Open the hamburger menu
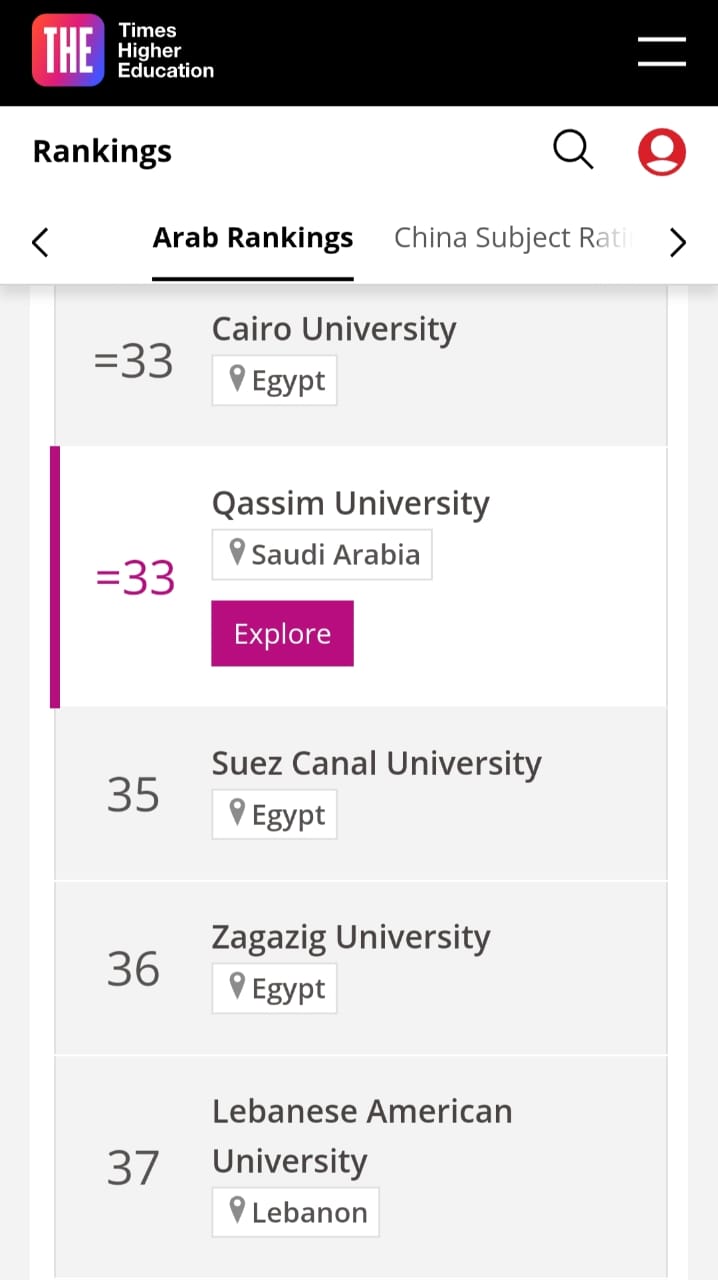The height and width of the screenshot is (1280, 718). coord(661,52)
